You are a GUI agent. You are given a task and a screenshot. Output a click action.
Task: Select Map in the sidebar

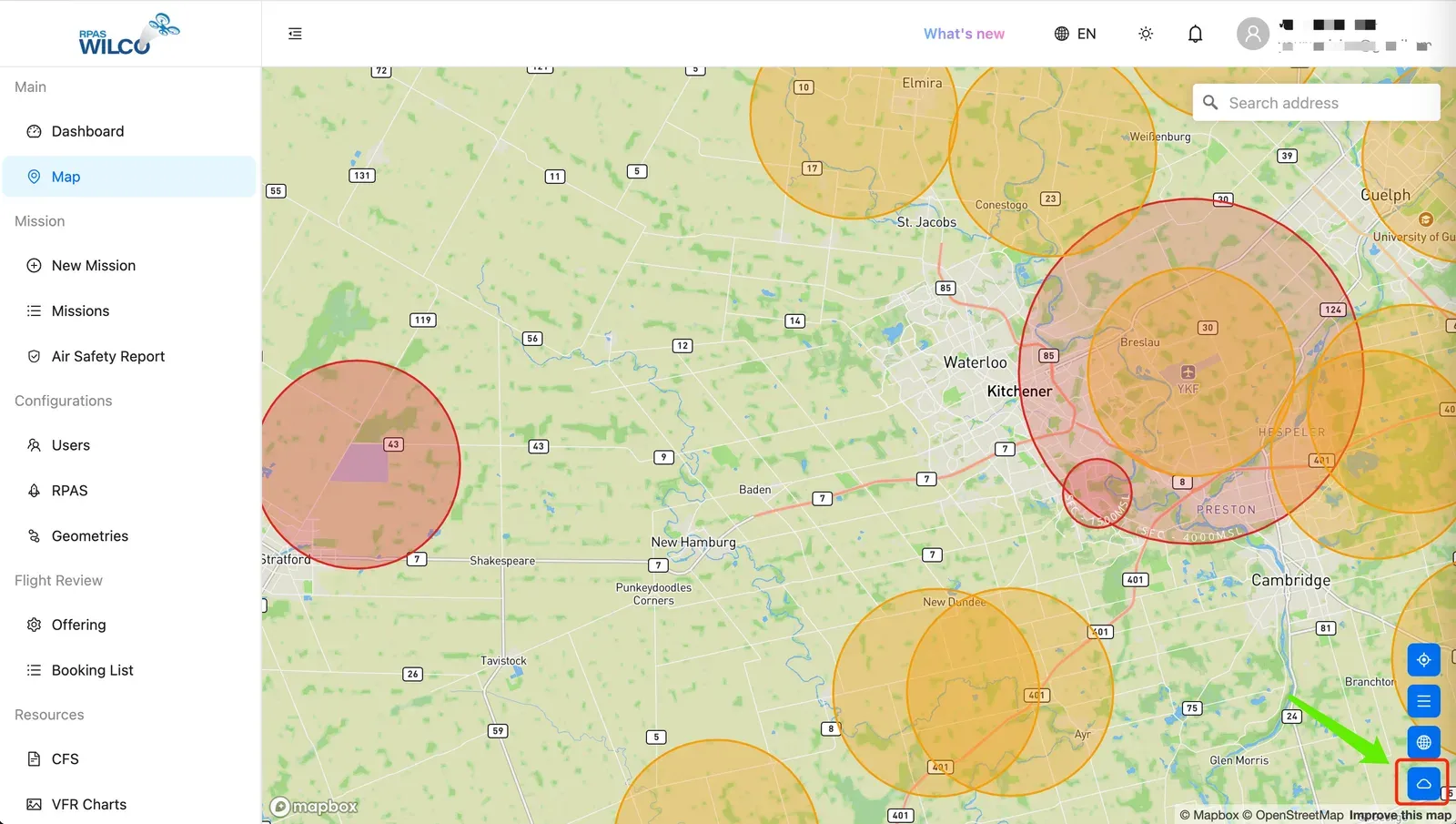point(129,177)
